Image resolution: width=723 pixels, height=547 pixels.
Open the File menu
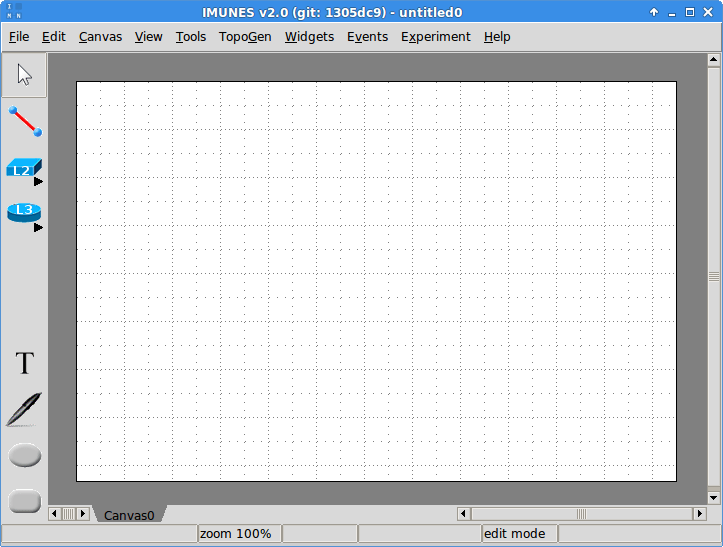coord(19,37)
